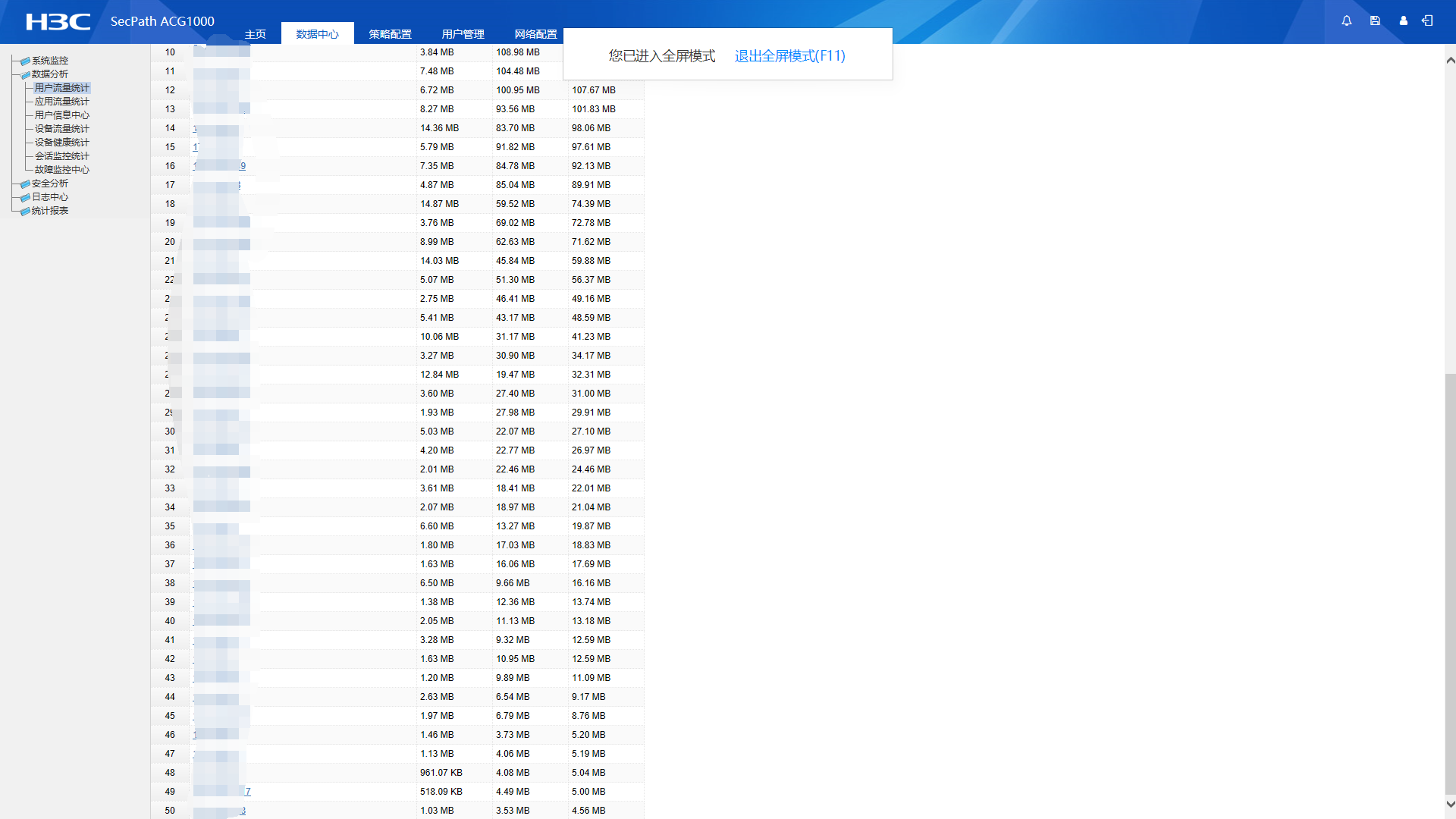Viewport: 1456px width, 819px height.
Task: Switch to the 用户管理 tab
Action: (x=463, y=34)
